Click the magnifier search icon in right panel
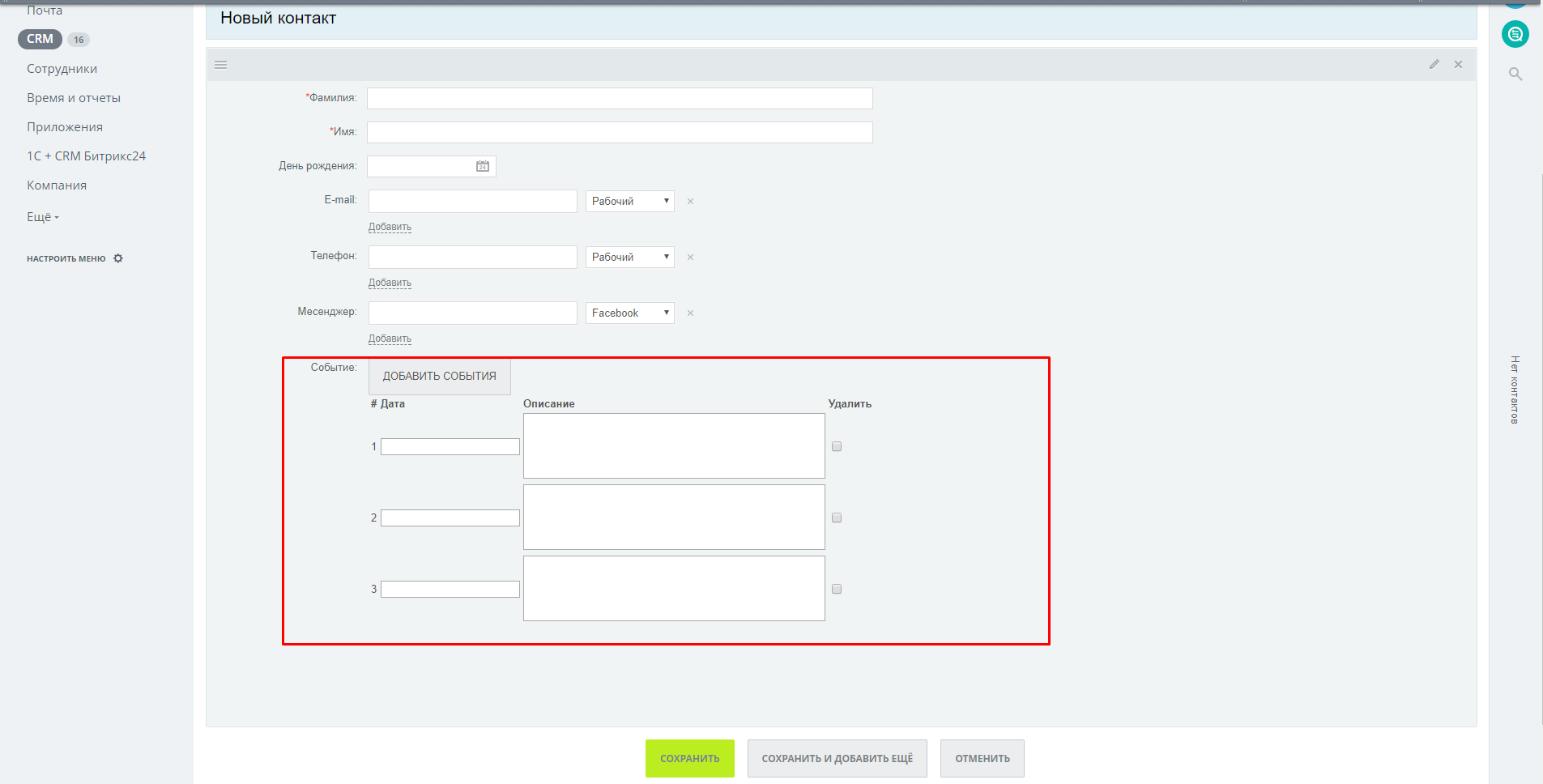The image size is (1543, 784). (1515, 75)
